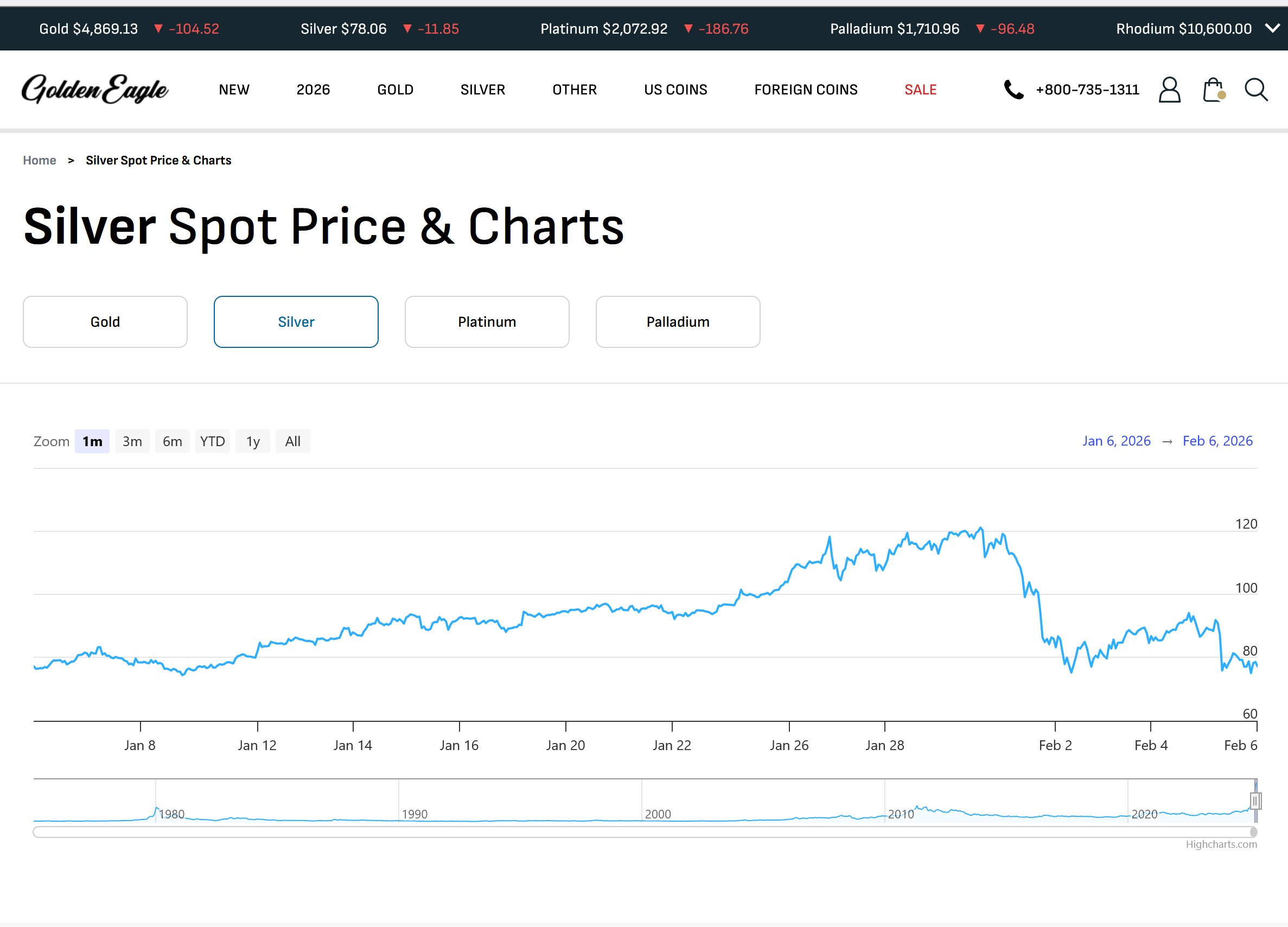Open the user account icon
The image size is (1288, 927).
(1169, 90)
